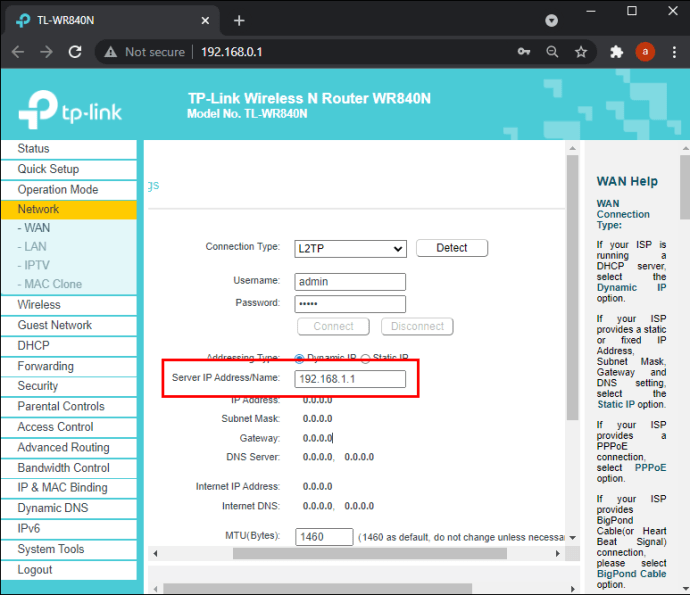Open Quick Setup in sidebar

[69, 169]
